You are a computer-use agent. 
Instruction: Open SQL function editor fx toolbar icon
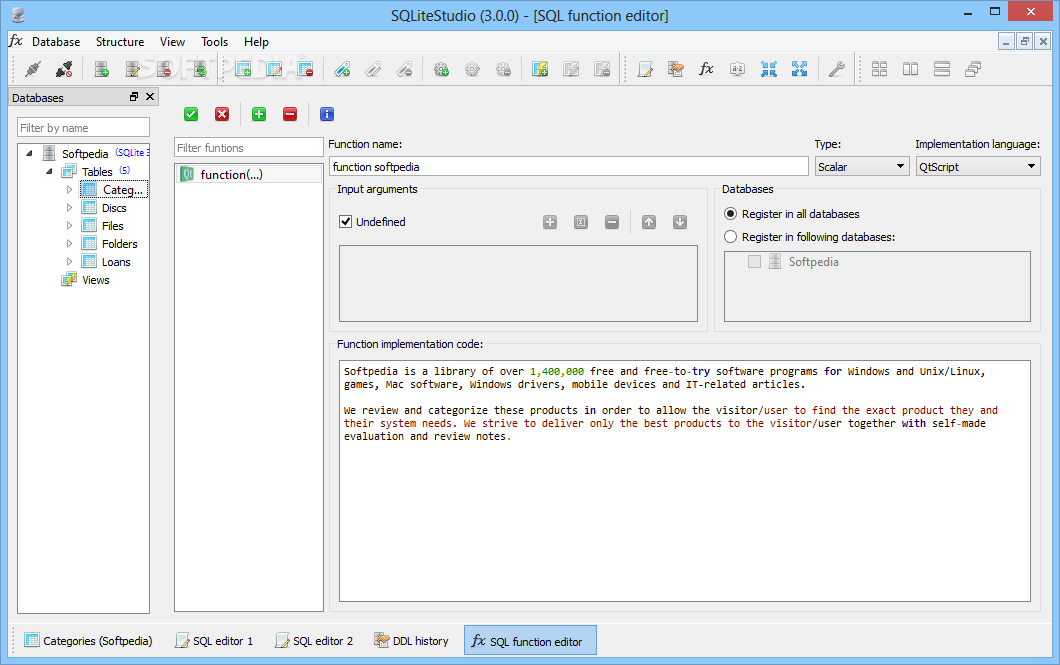click(x=706, y=69)
